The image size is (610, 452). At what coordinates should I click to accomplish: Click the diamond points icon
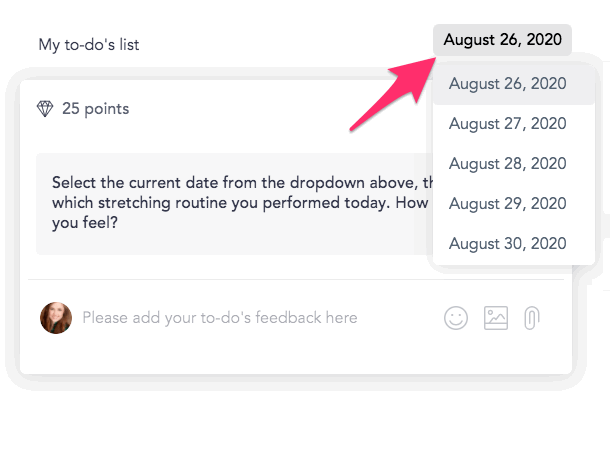coord(45,109)
